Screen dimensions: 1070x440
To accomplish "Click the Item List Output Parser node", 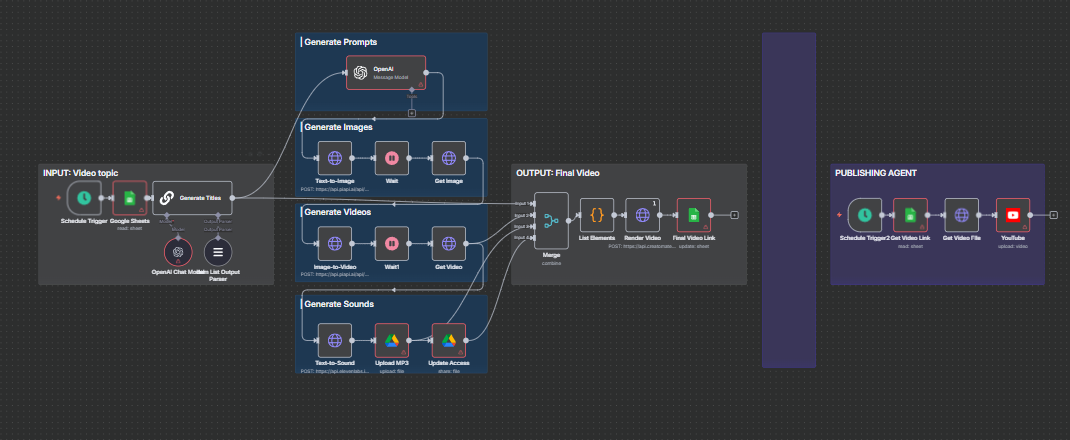I will tap(218, 253).
